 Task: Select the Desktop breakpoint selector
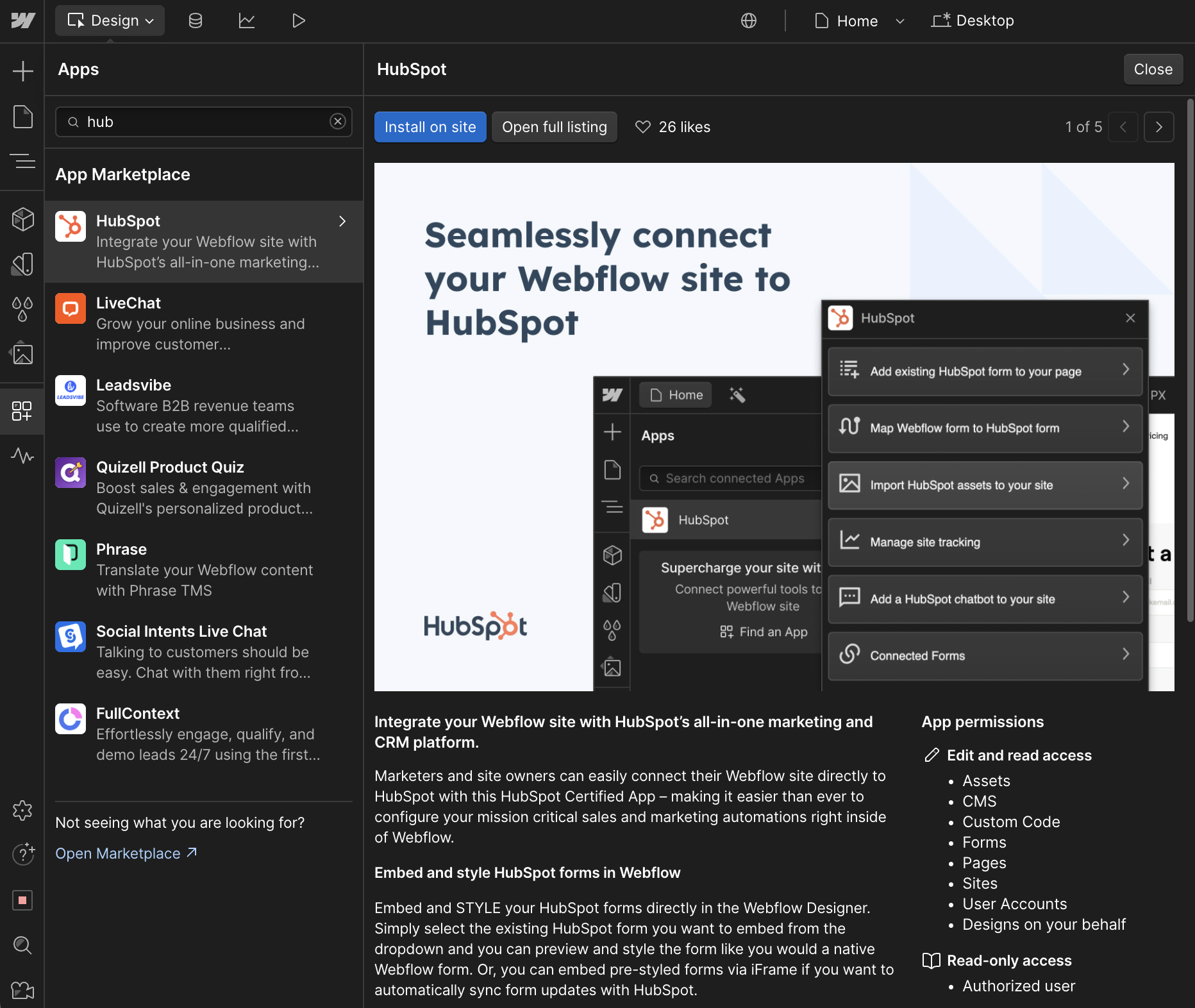[973, 21]
